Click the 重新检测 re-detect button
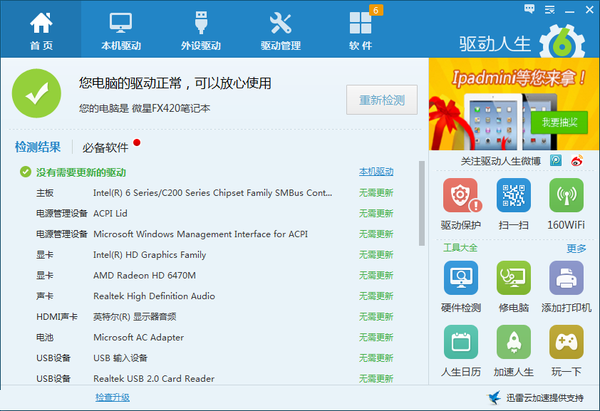 pos(381,100)
